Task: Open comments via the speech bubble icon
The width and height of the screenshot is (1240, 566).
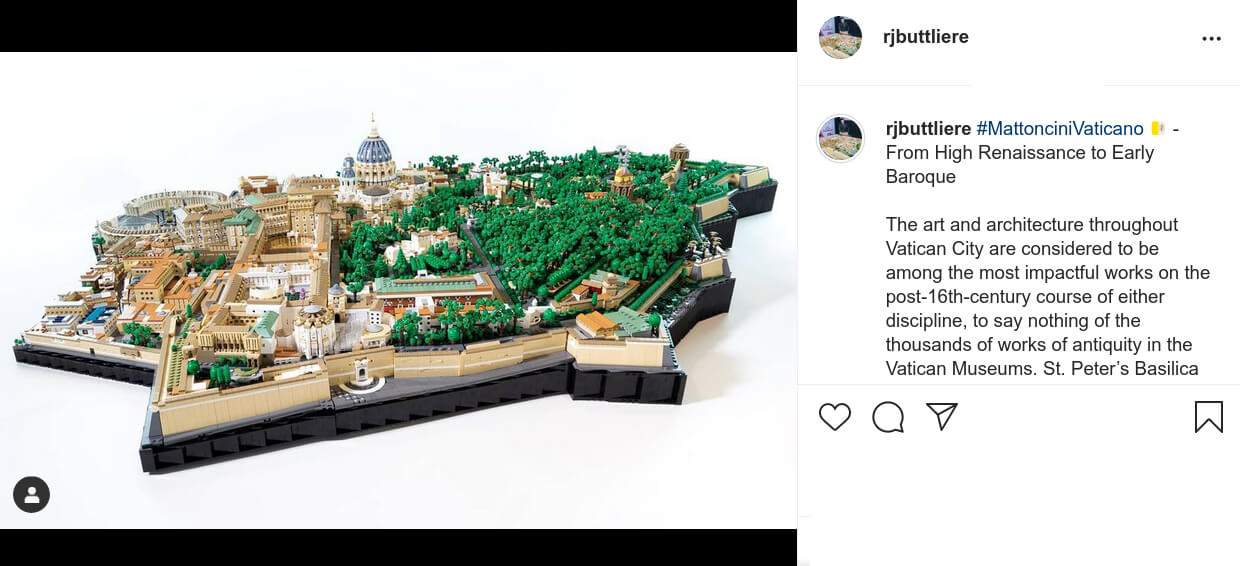Action: click(x=887, y=417)
